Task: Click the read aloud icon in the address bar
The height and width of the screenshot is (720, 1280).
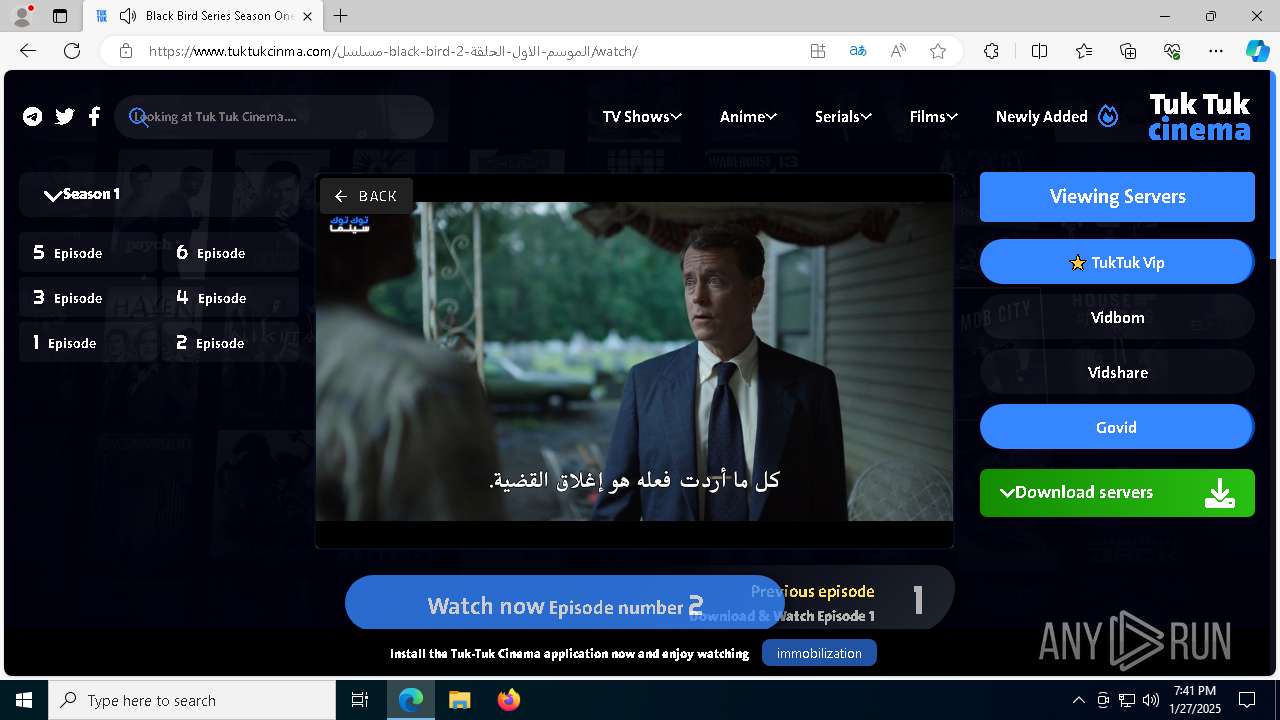Action: pyautogui.click(x=898, y=51)
